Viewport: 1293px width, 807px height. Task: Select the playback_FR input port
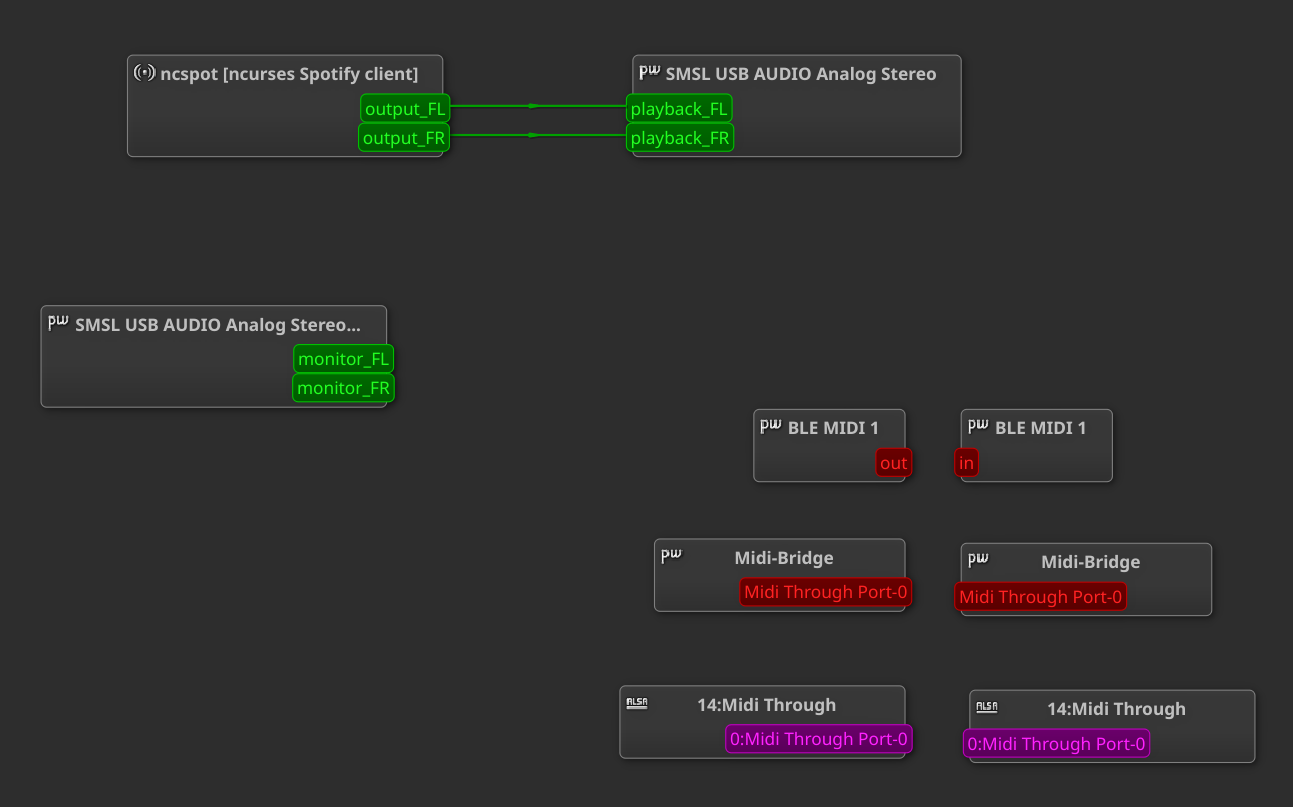tap(680, 138)
